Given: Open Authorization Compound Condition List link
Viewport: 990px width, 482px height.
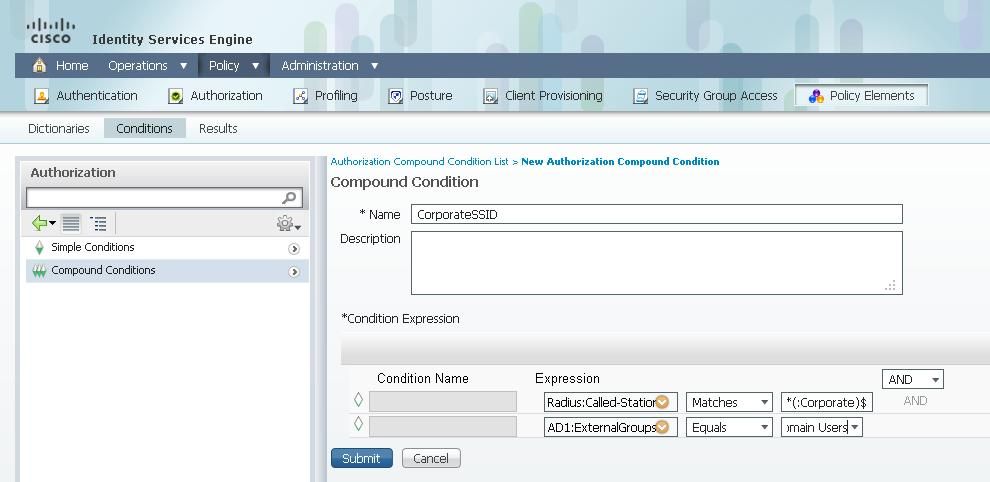Looking at the screenshot, I should pos(420,162).
